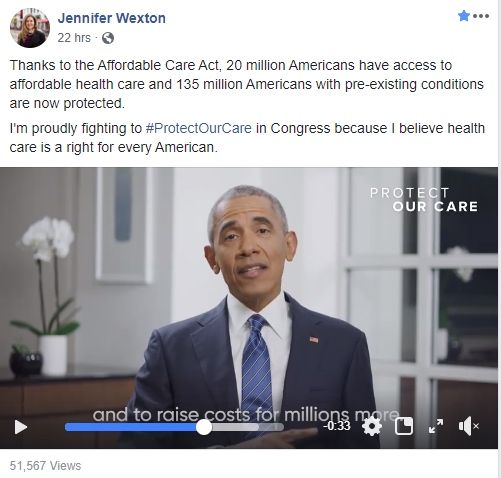This screenshot has height=478, width=501.
Task: Click the picture-in-picture pop-out icon
Action: point(404,426)
